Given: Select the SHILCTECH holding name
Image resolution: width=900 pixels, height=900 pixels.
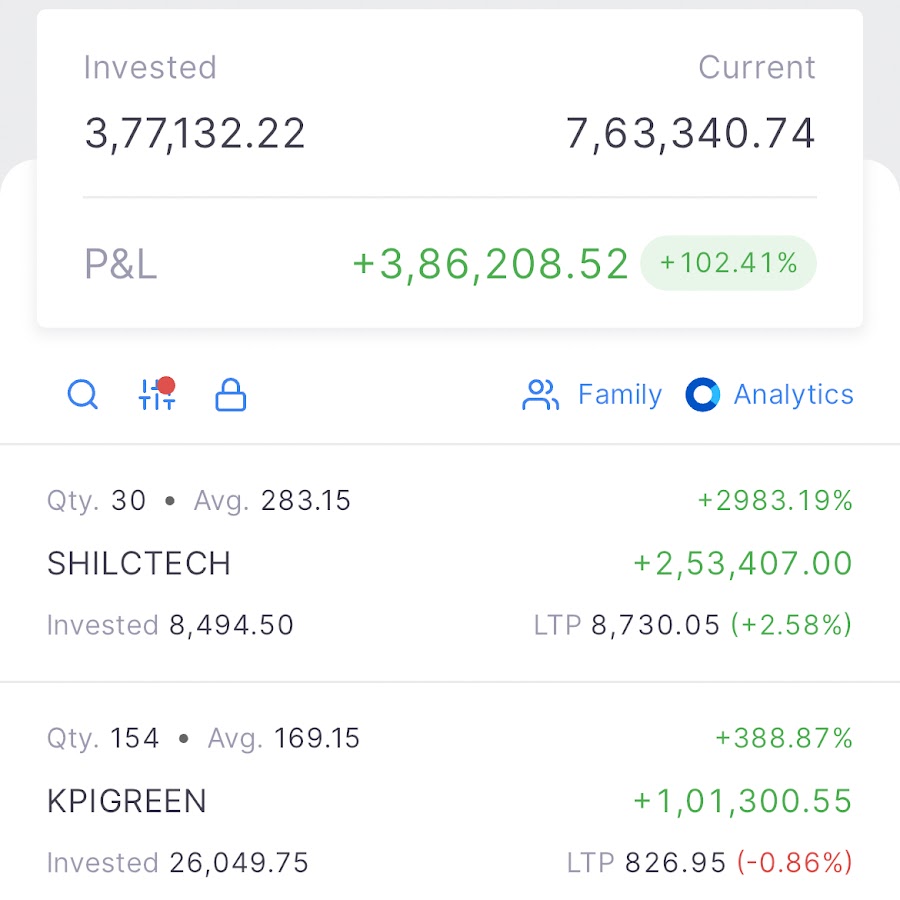Looking at the screenshot, I should coord(139,563).
